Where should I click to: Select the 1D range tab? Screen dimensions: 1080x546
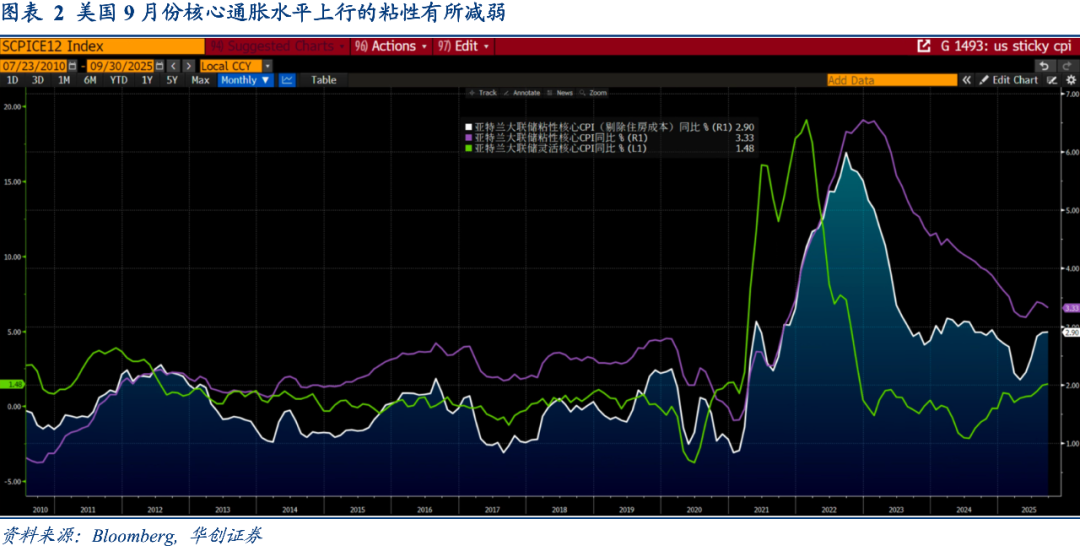pos(12,80)
